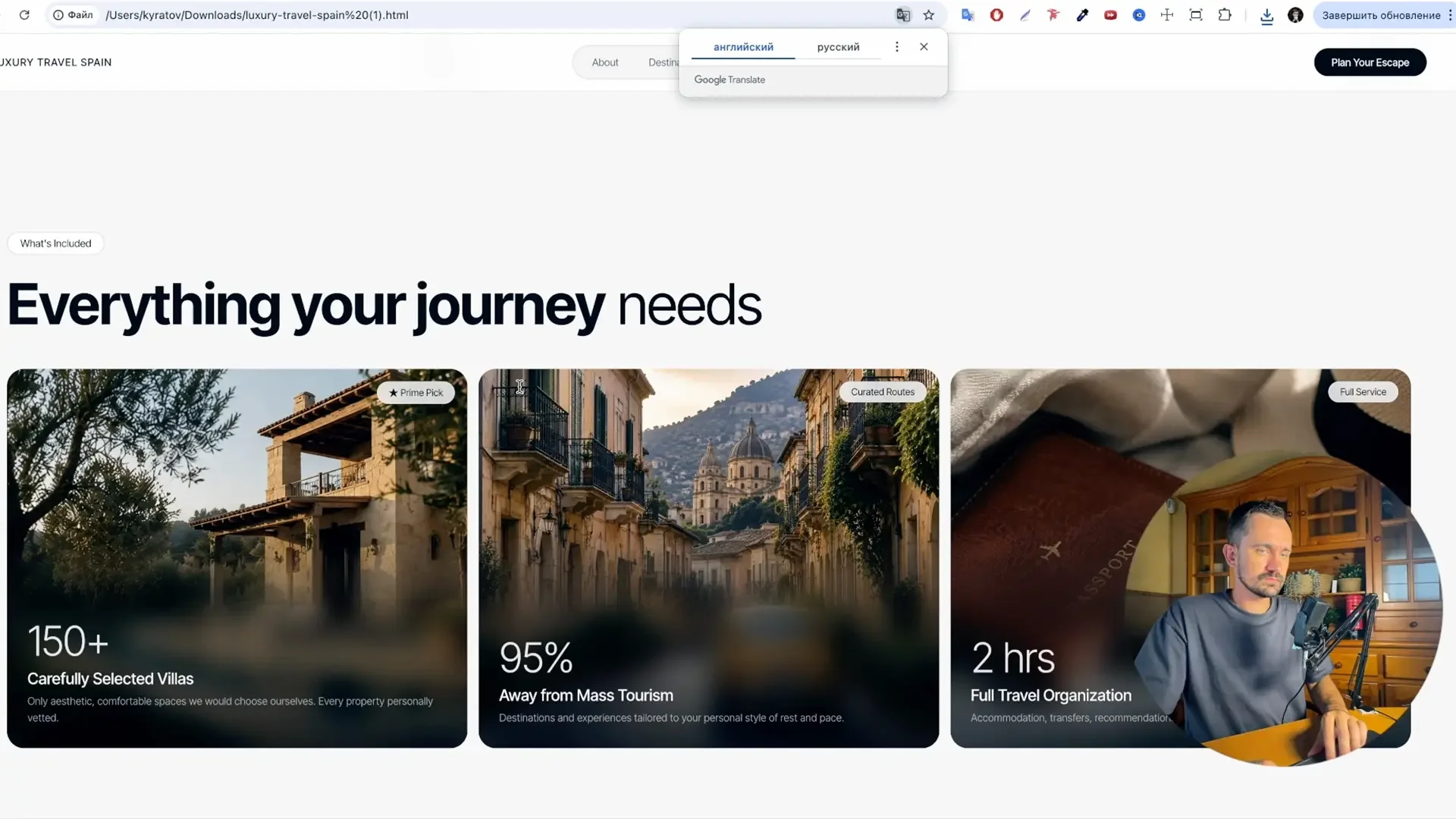Click the 2 hrs statistic text
The width and height of the screenshot is (1456, 819).
(x=1012, y=658)
